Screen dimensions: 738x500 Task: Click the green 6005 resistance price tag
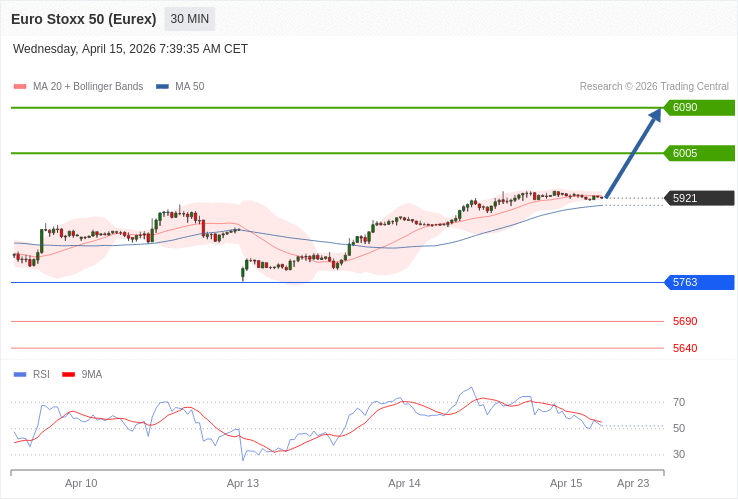(x=699, y=153)
